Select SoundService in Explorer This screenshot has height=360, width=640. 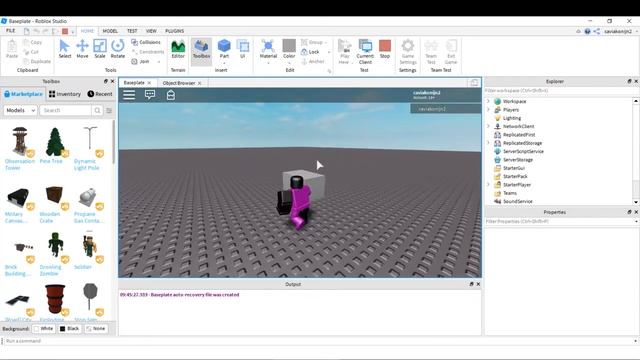click(518, 201)
